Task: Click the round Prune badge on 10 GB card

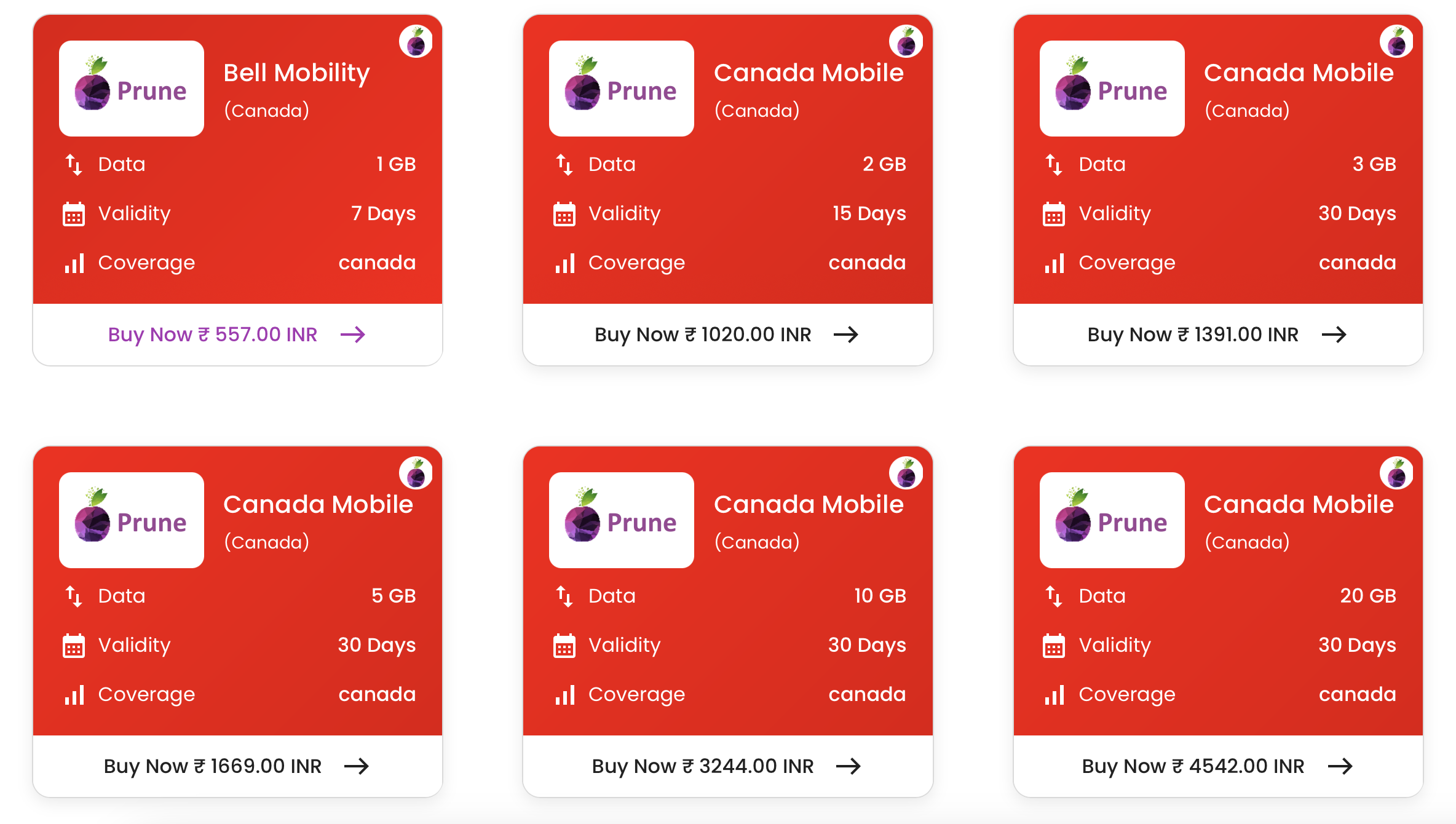Action: (x=906, y=473)
